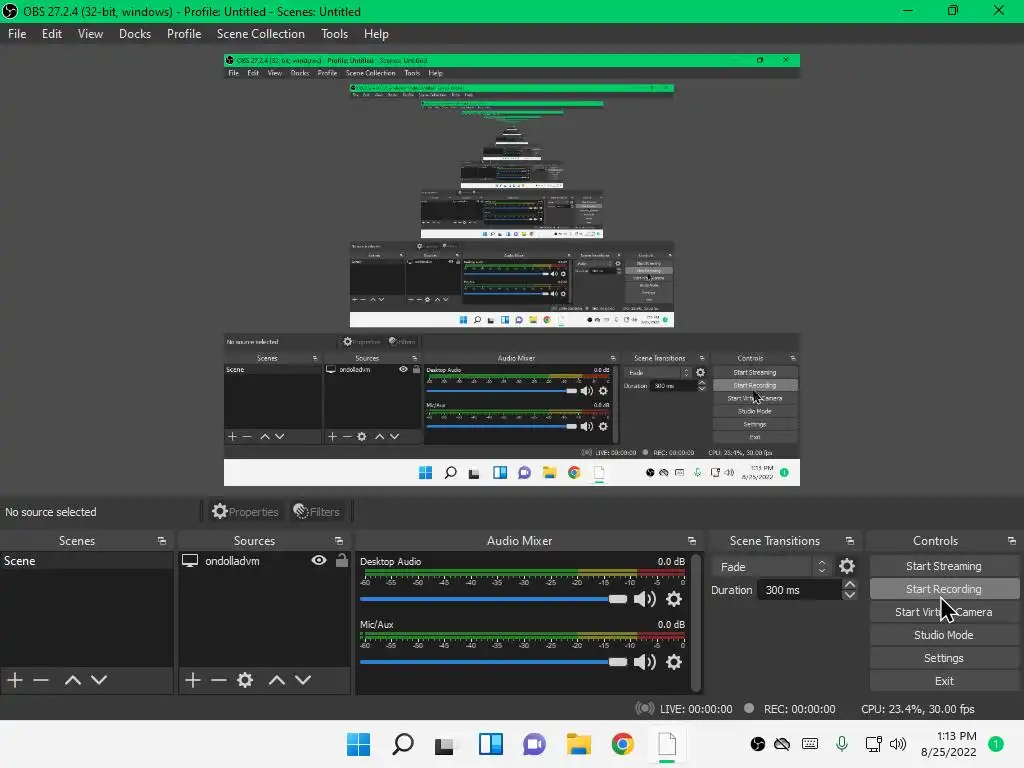This screenshot has height=768, width=1024.
Task: Open volume control in system tray
Action: coord(898,744)
